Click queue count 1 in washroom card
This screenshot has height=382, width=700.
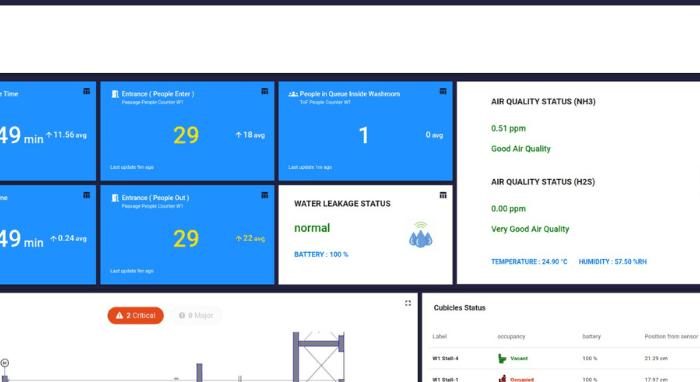(364, 135)
